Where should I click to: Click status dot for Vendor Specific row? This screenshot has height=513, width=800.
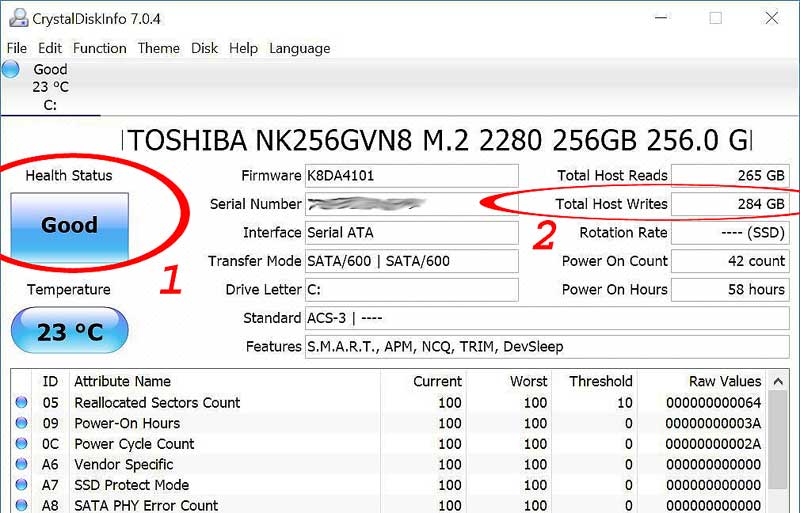pos(21,464)
